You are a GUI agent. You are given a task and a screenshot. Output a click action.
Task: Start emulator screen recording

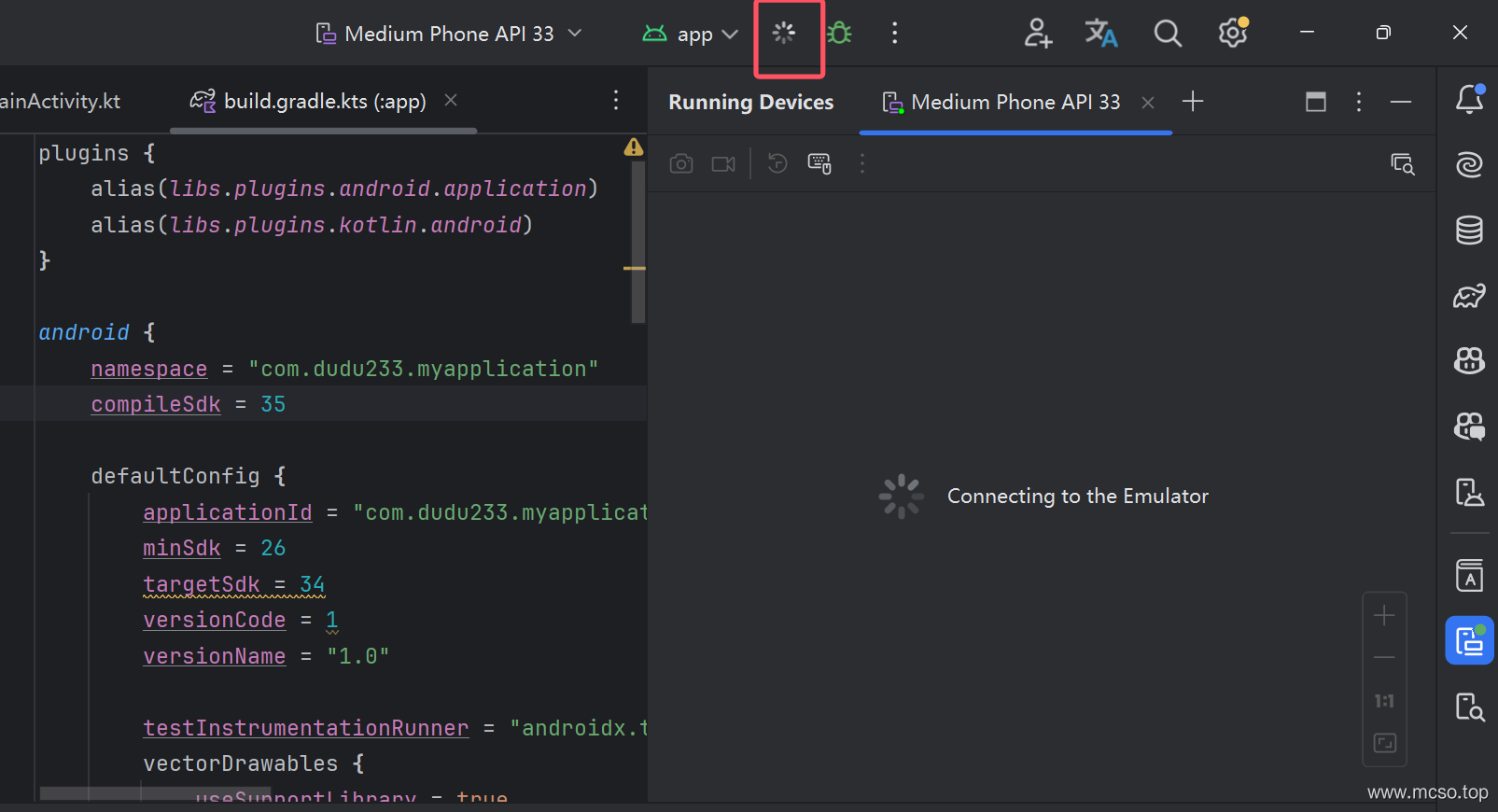point(723,164)
